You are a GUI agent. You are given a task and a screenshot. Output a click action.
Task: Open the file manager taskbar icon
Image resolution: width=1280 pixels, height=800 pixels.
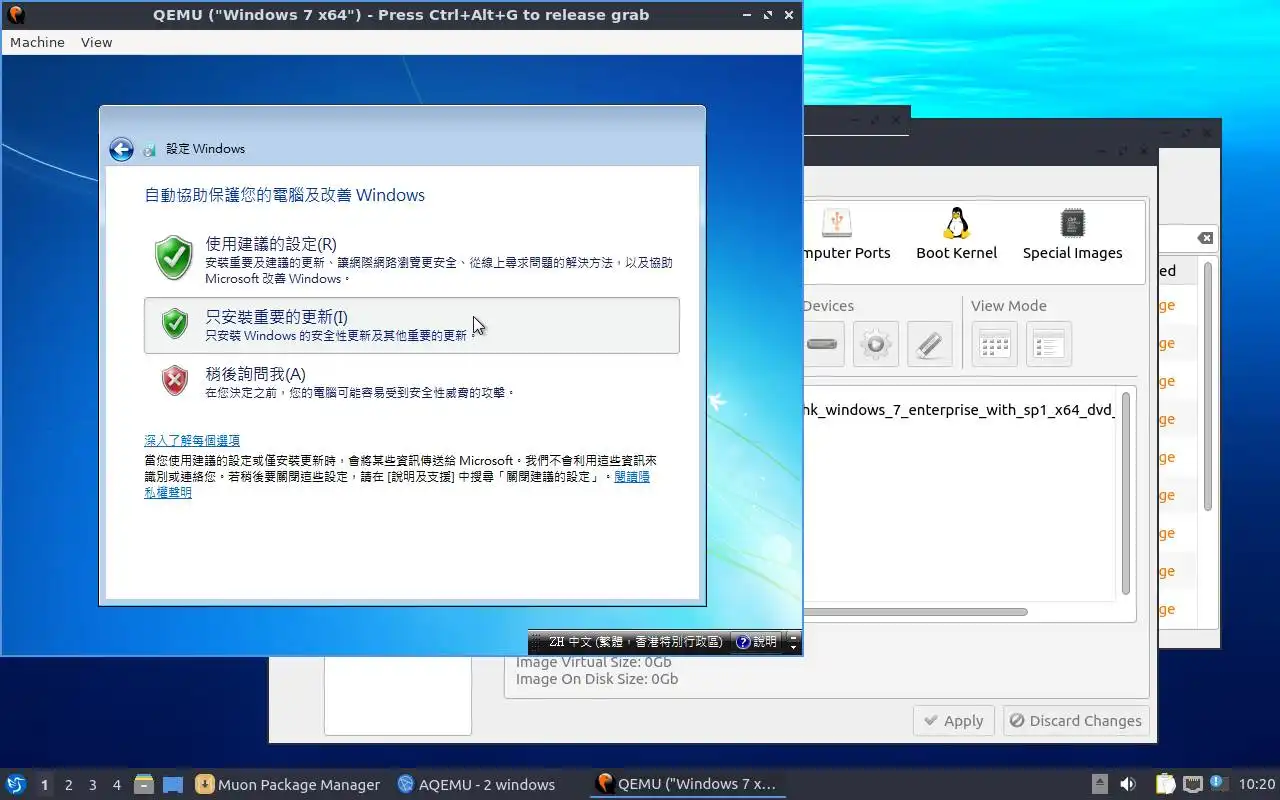point(144,785)
